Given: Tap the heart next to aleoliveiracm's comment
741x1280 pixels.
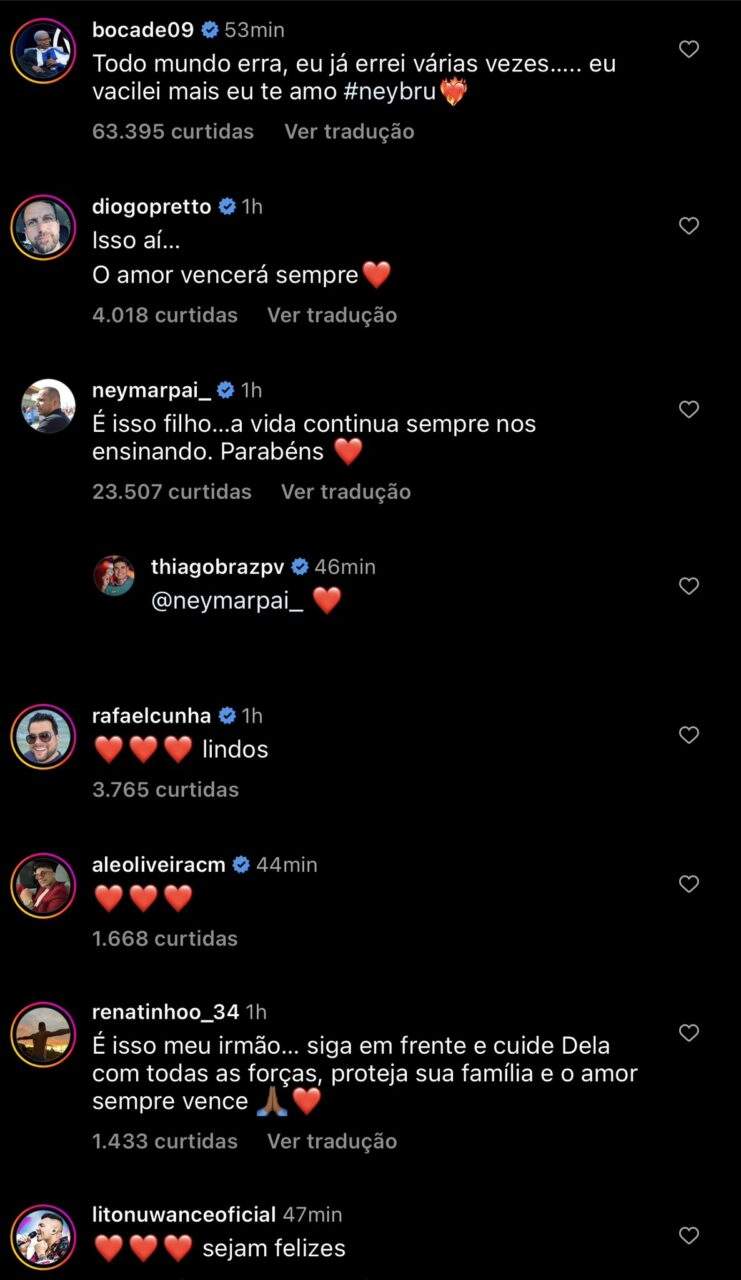Looking at the screenshot, I should click(689, 884).
